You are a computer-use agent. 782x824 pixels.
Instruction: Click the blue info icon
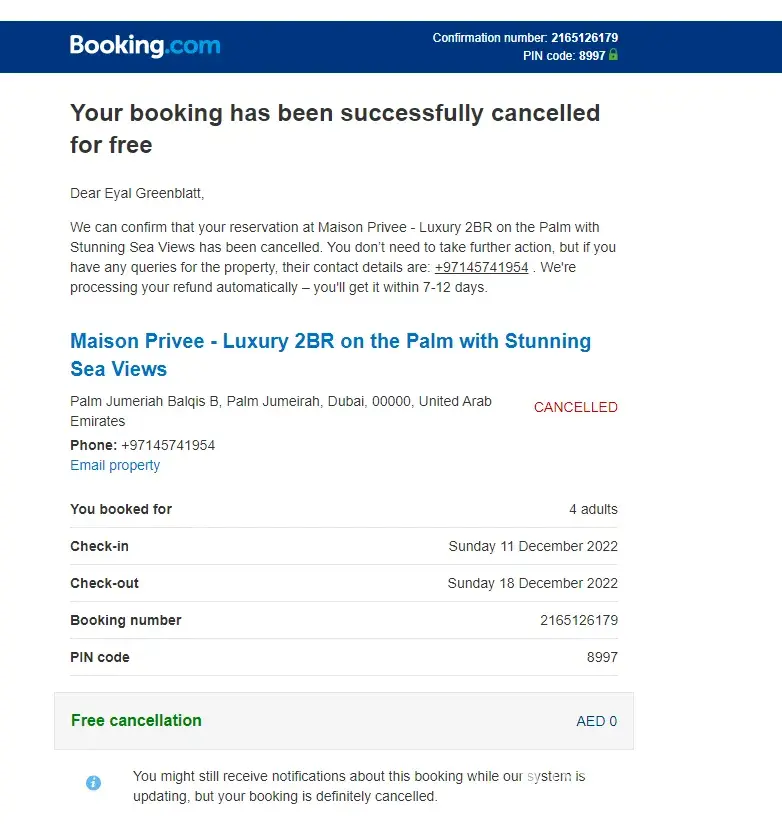93,783
